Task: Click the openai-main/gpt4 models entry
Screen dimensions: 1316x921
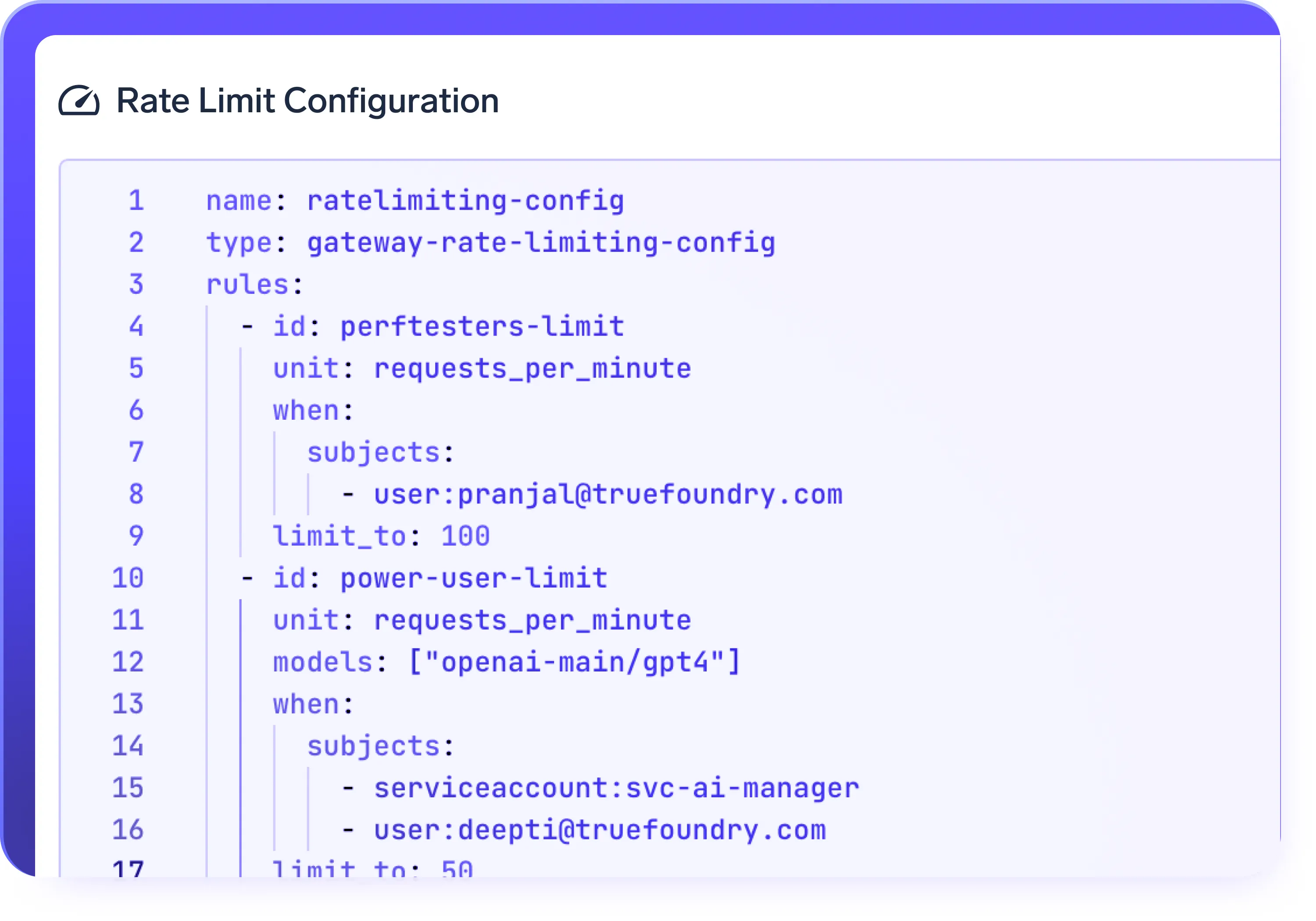Action: click(573, 661)
